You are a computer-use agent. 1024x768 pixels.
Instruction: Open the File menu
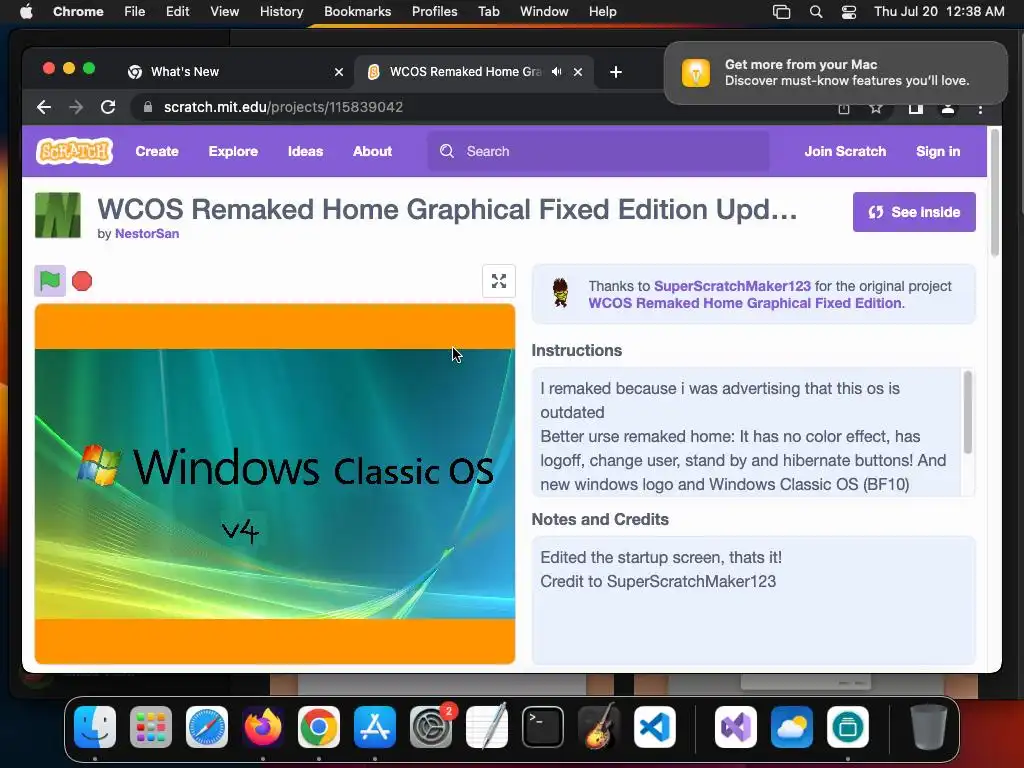pos(135,12)
